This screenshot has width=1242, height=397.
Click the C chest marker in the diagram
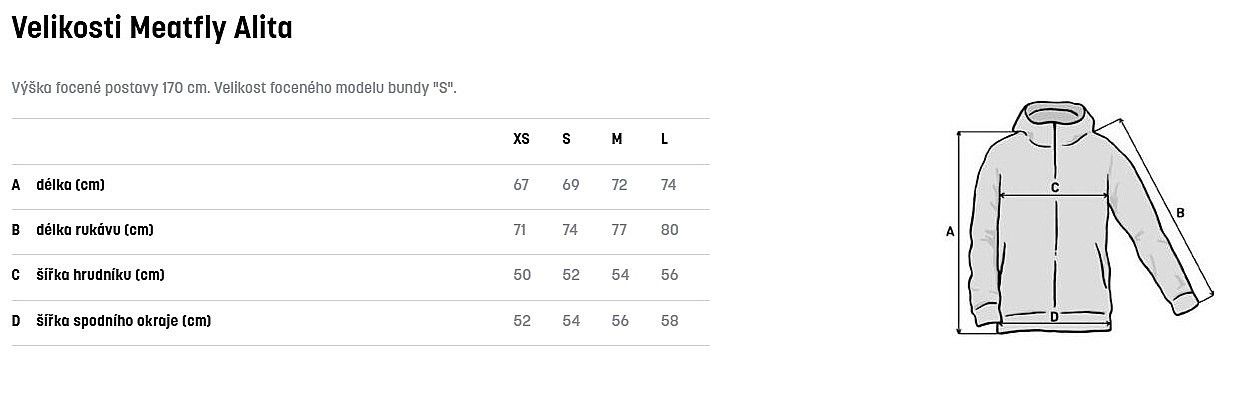(1054, 187)
